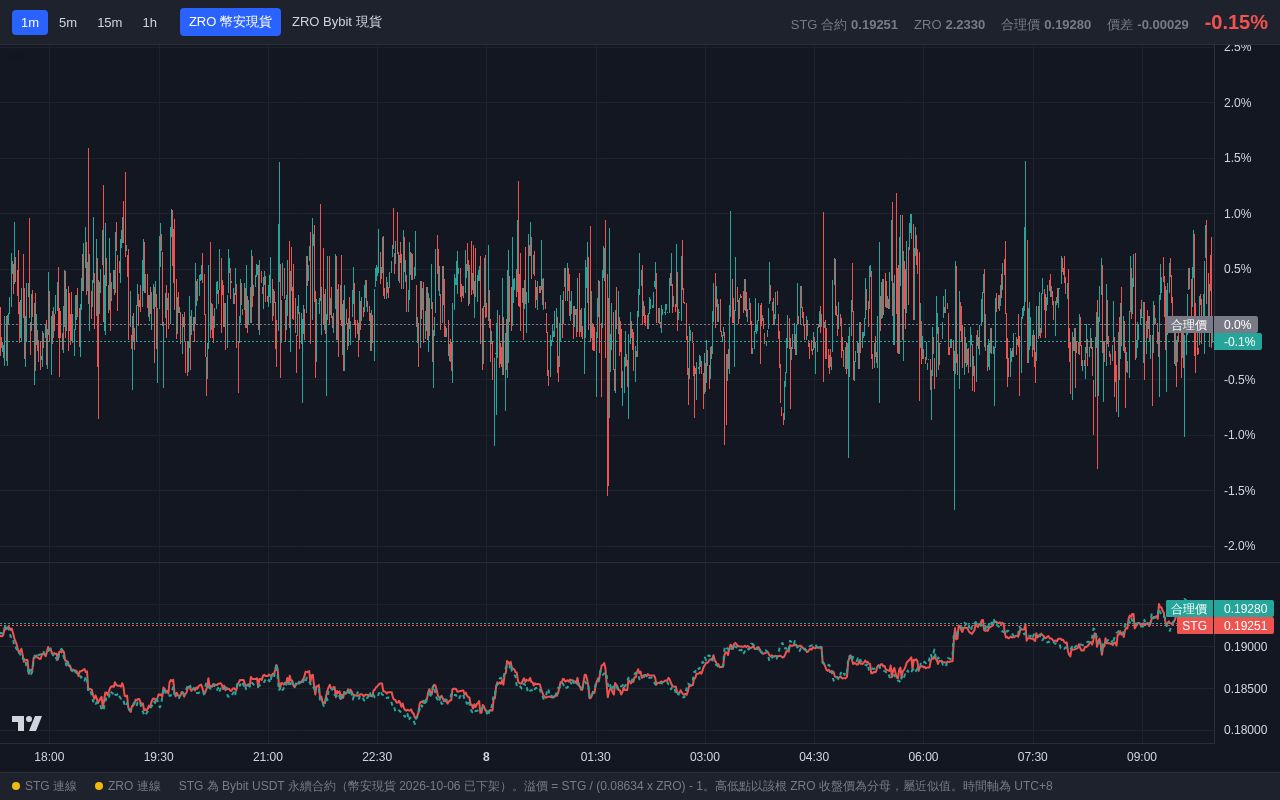Click the 0.18000 price axis label
The width and height of the screenshot is (1280, 800).
point(1245,730)
